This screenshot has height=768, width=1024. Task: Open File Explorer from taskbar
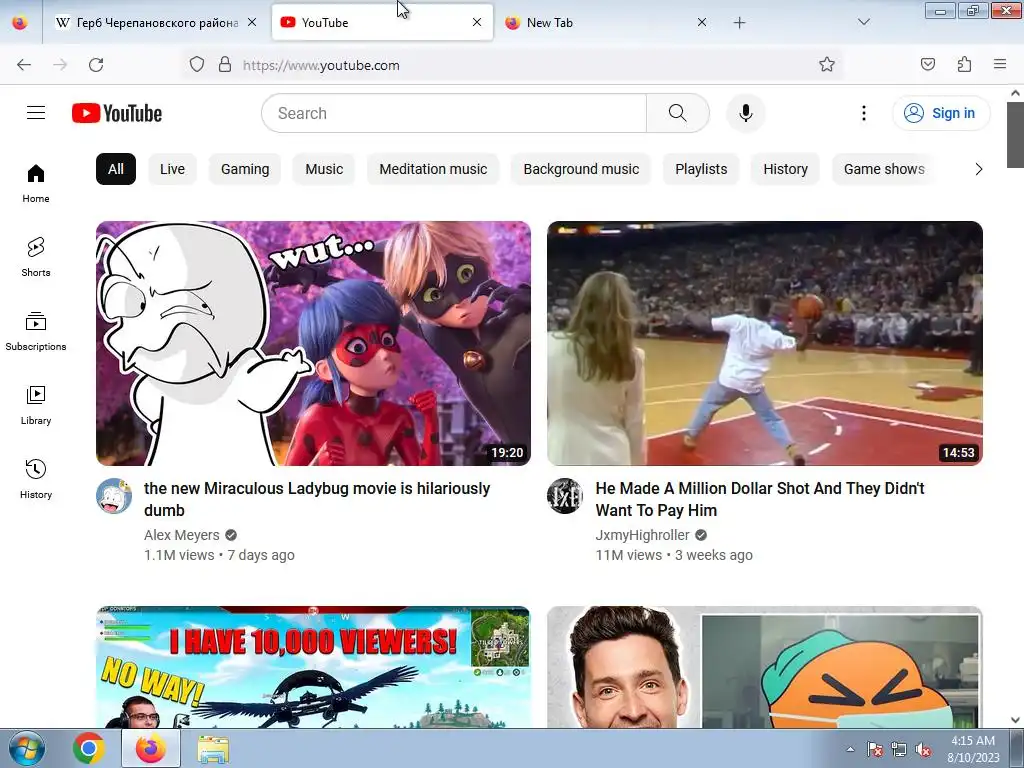click(x=213, y=748)
